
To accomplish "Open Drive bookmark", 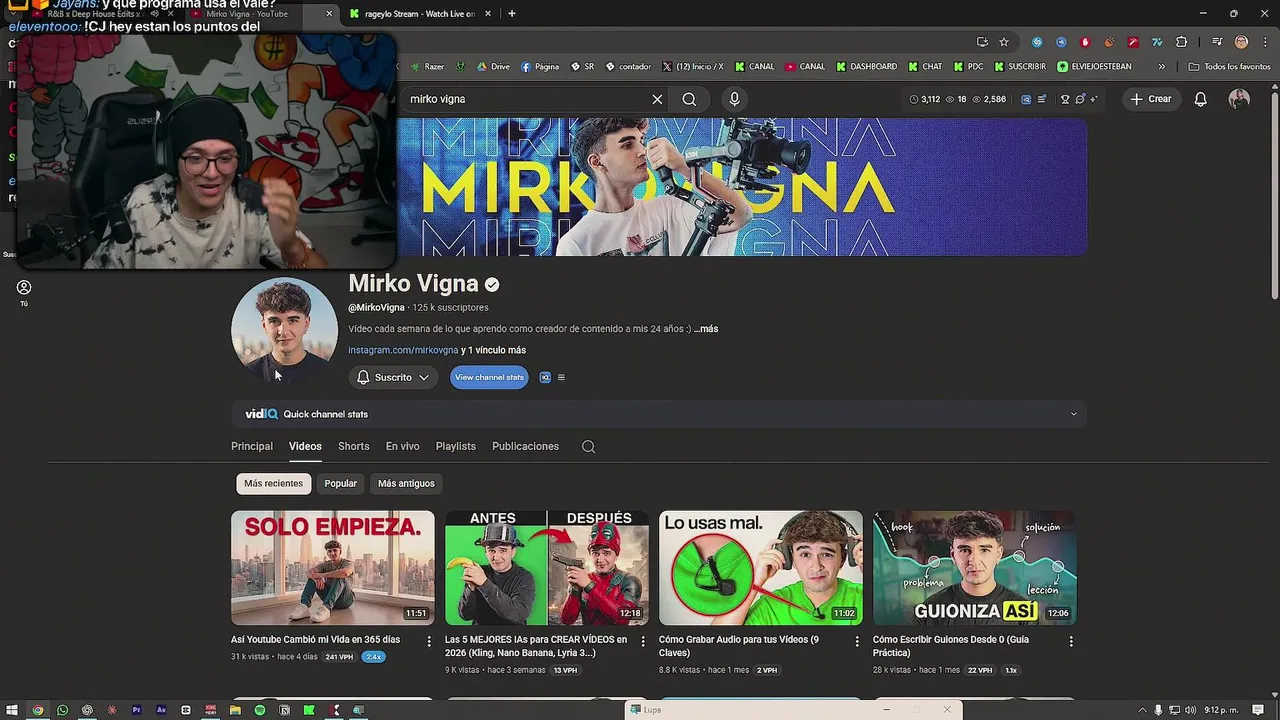I will 493,67.
